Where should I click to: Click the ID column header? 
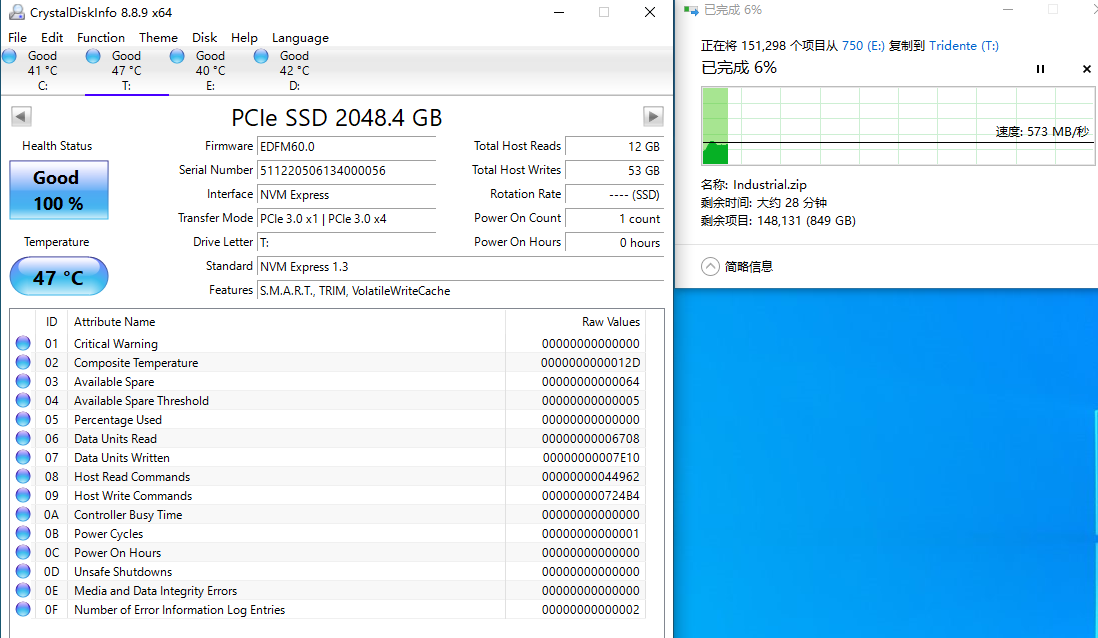(x=51, y=321)
